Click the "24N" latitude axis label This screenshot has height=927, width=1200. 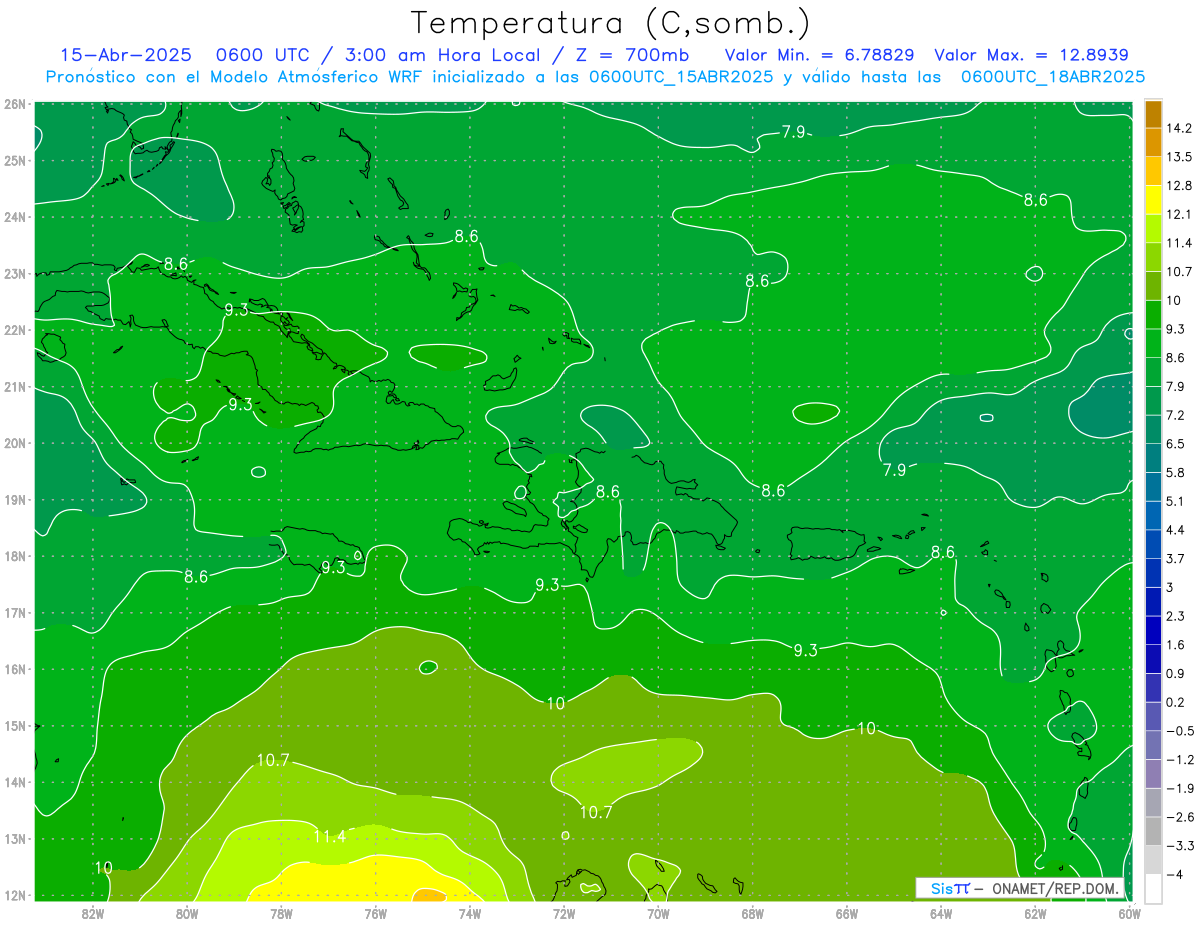tap(14, 217)
